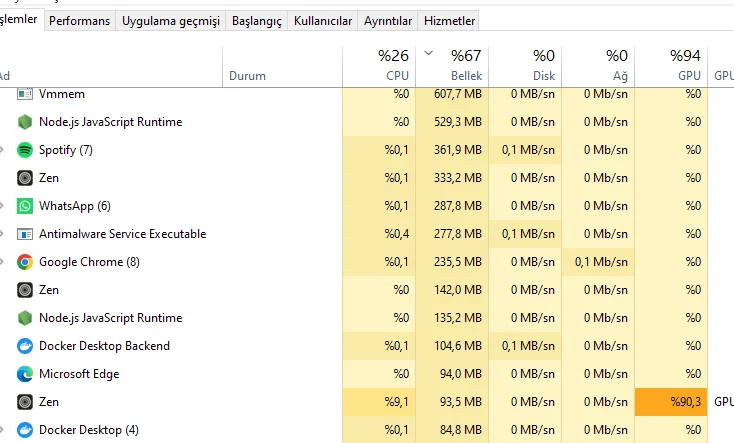This screenshot has height=443, width=734.
Task: Click the 84,8 MB memory cell
Action: point(452,430)
